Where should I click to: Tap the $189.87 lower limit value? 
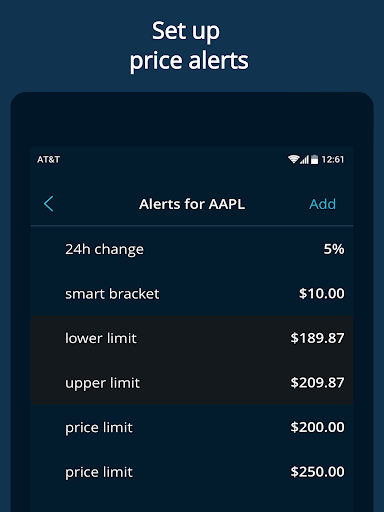click(317, 338)
